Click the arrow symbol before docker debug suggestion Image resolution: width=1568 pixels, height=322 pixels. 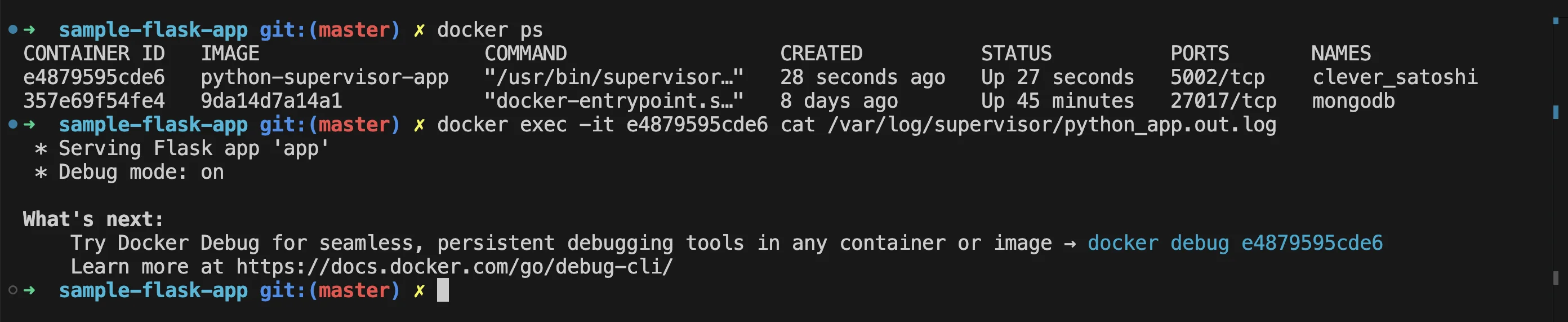1070,244
